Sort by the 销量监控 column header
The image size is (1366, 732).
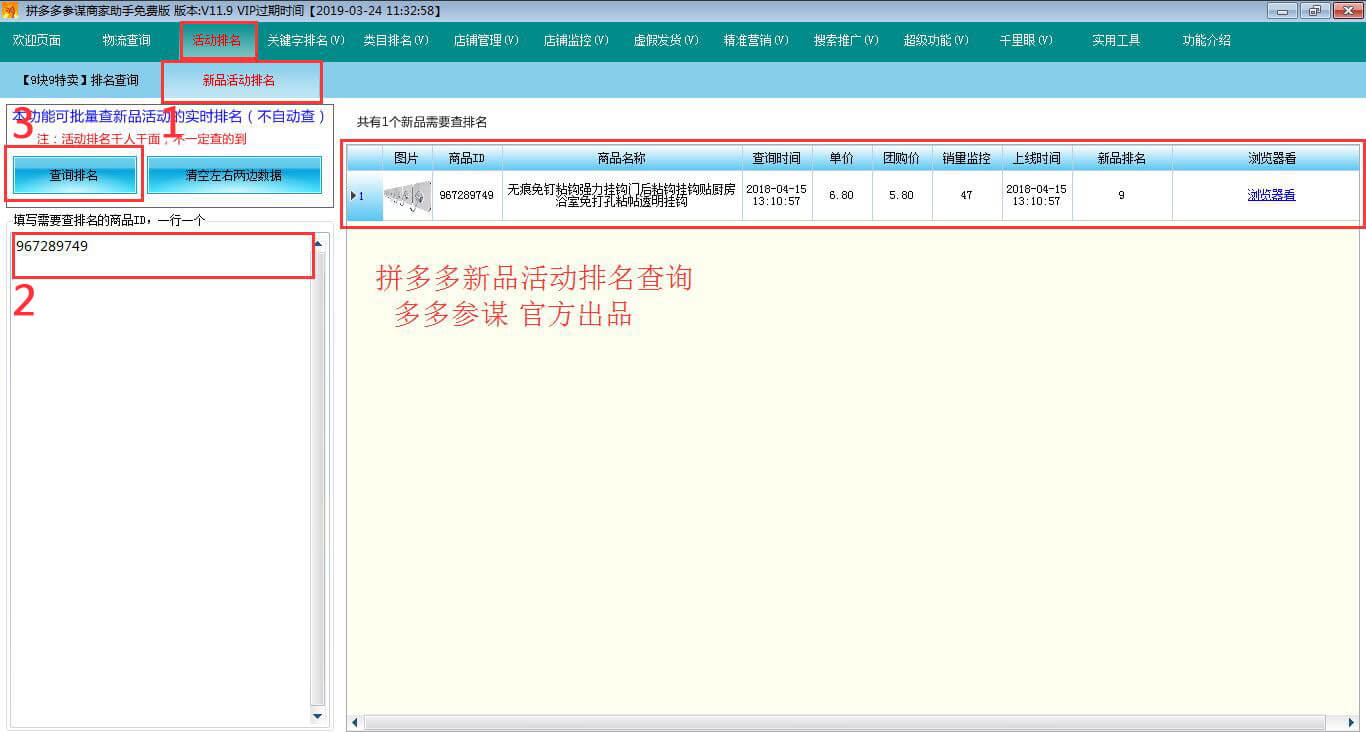[967, 158]
